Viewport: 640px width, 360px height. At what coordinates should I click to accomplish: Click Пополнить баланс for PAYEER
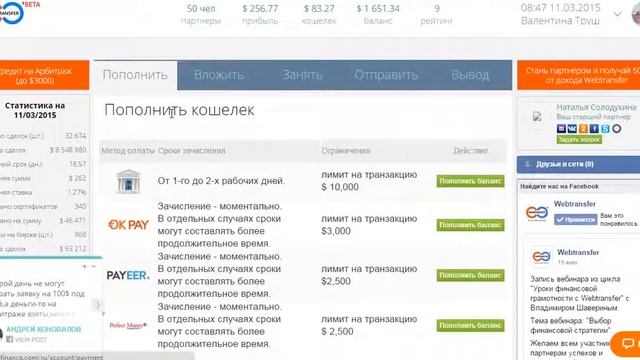pyautogui.click(x=470, y=275)
